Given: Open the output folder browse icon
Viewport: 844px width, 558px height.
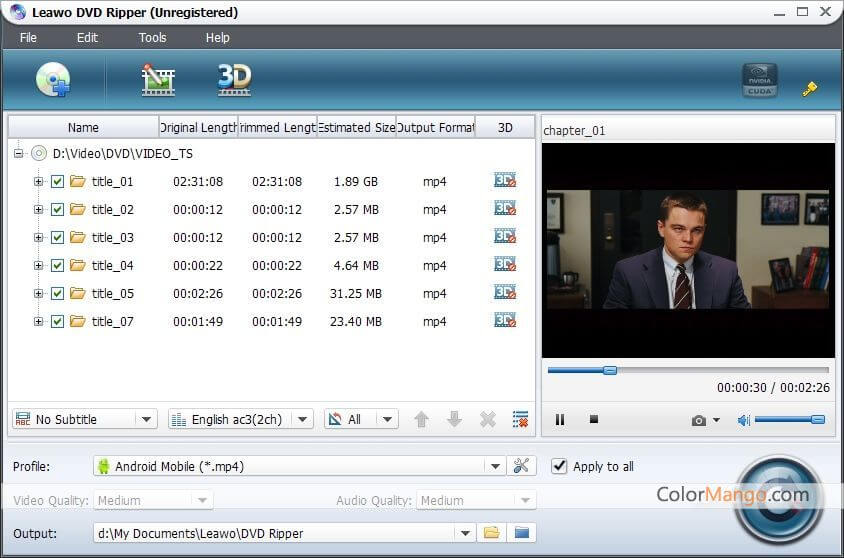Looking at the screenshot, I should [491, 533].
